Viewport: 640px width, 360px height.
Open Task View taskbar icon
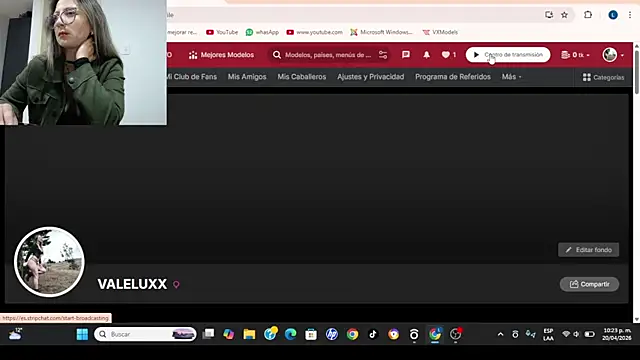(209, 334)
